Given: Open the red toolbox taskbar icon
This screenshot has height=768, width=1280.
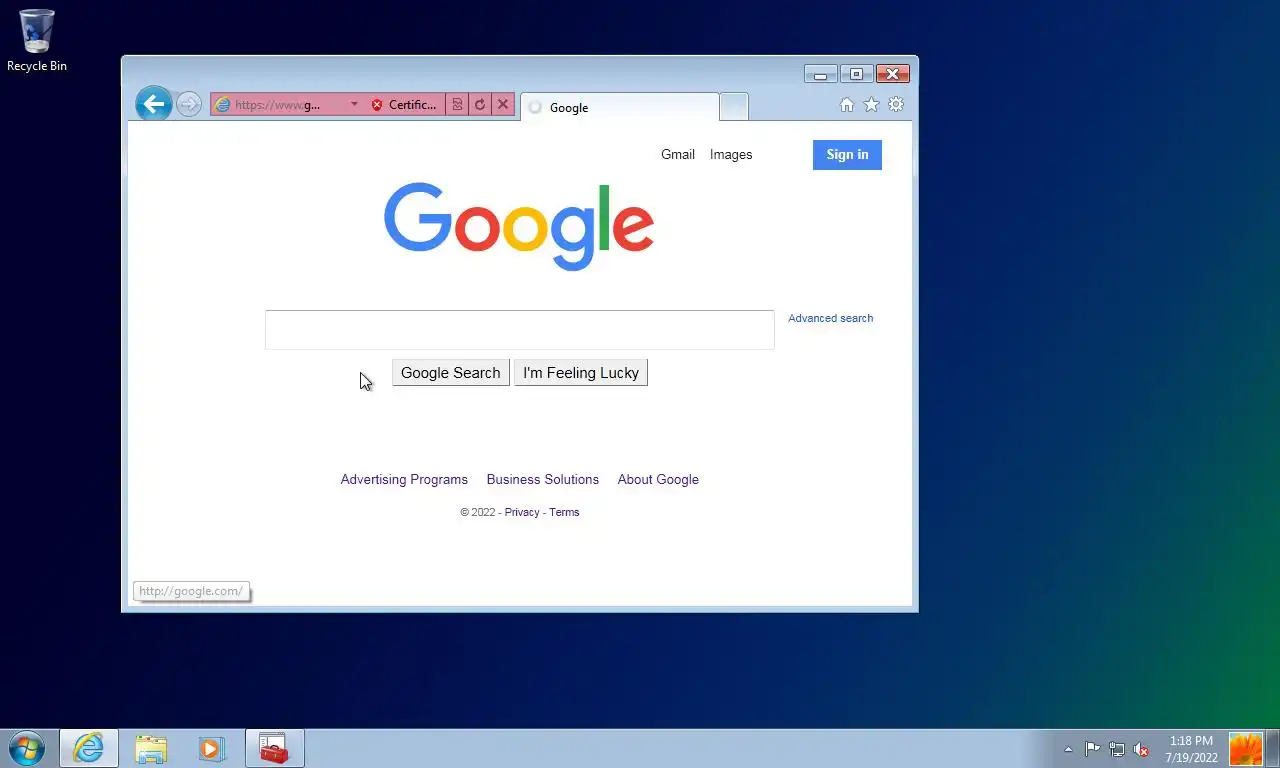Looking at the screenshot, I should (275, 748).
